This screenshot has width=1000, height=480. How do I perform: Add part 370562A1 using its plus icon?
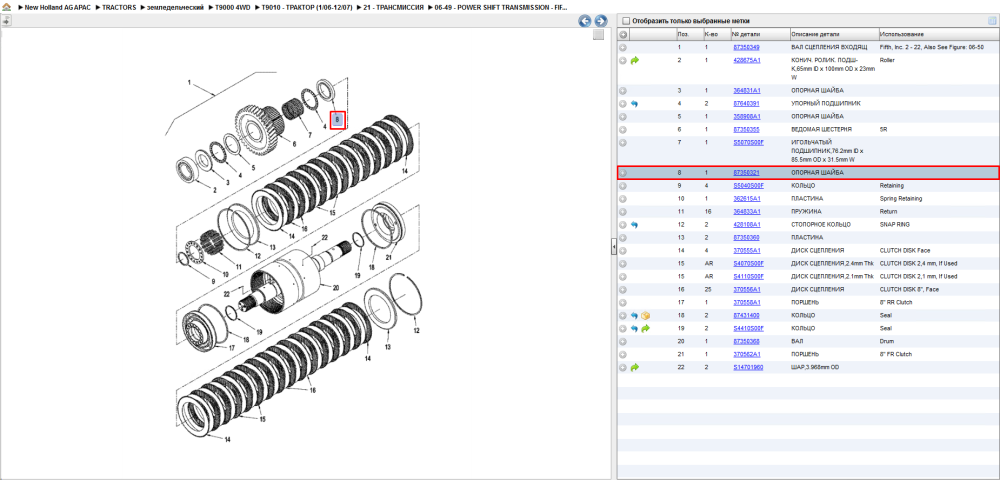point(623,354)
